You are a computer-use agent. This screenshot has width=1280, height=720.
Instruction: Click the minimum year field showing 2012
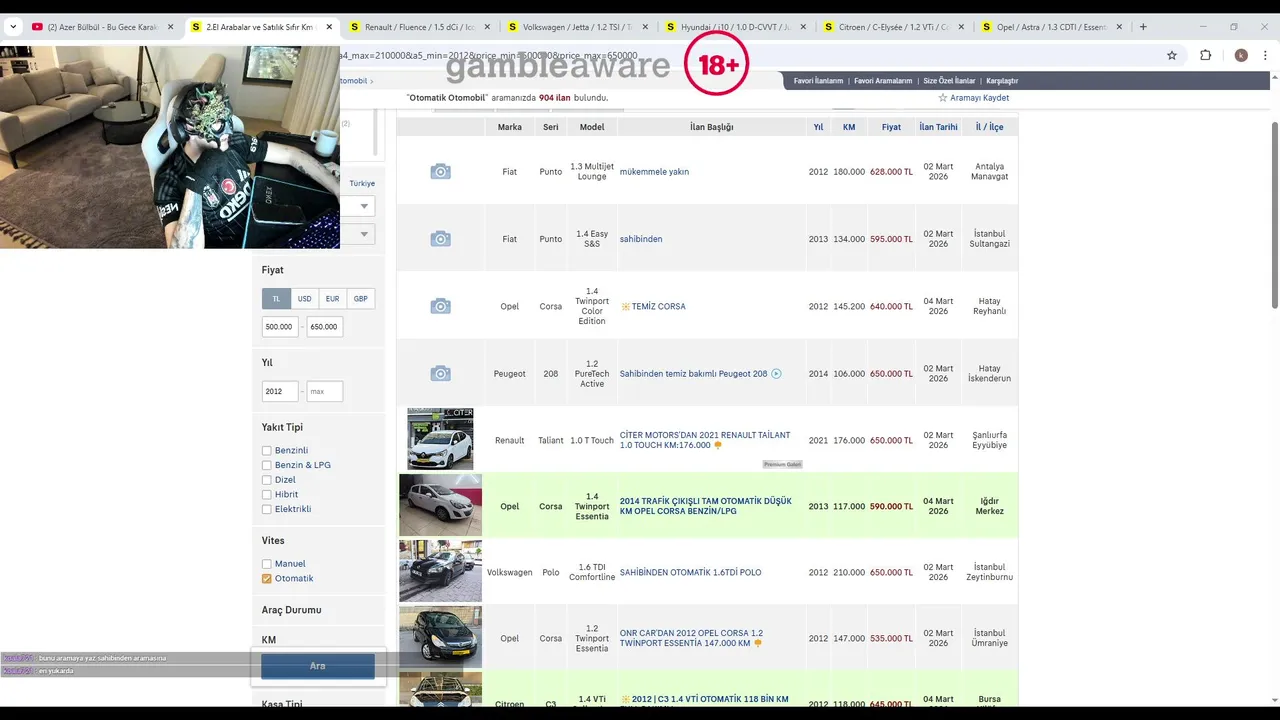click(279, 392)
